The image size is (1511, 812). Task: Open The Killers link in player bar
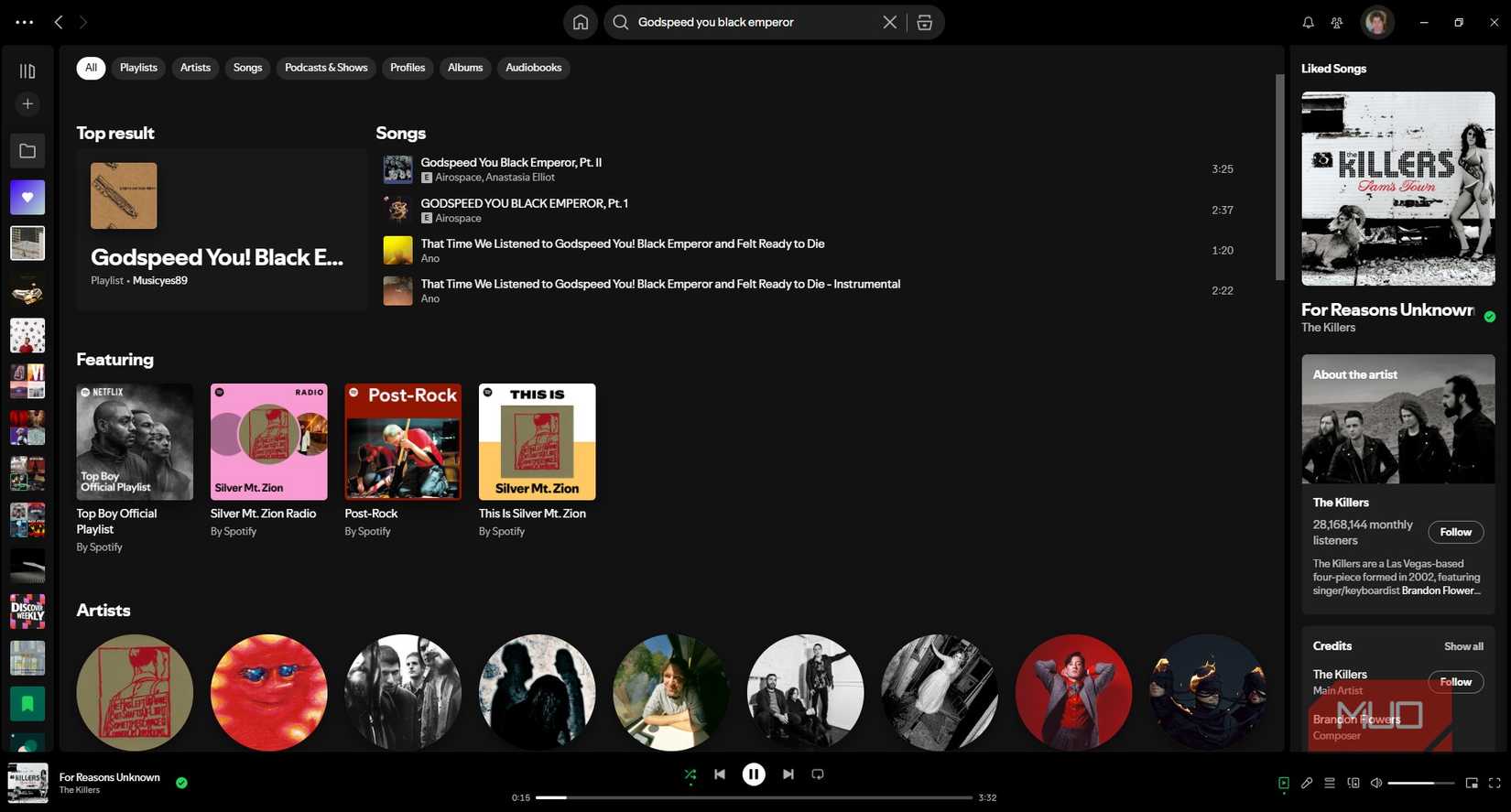click(80, 790)
